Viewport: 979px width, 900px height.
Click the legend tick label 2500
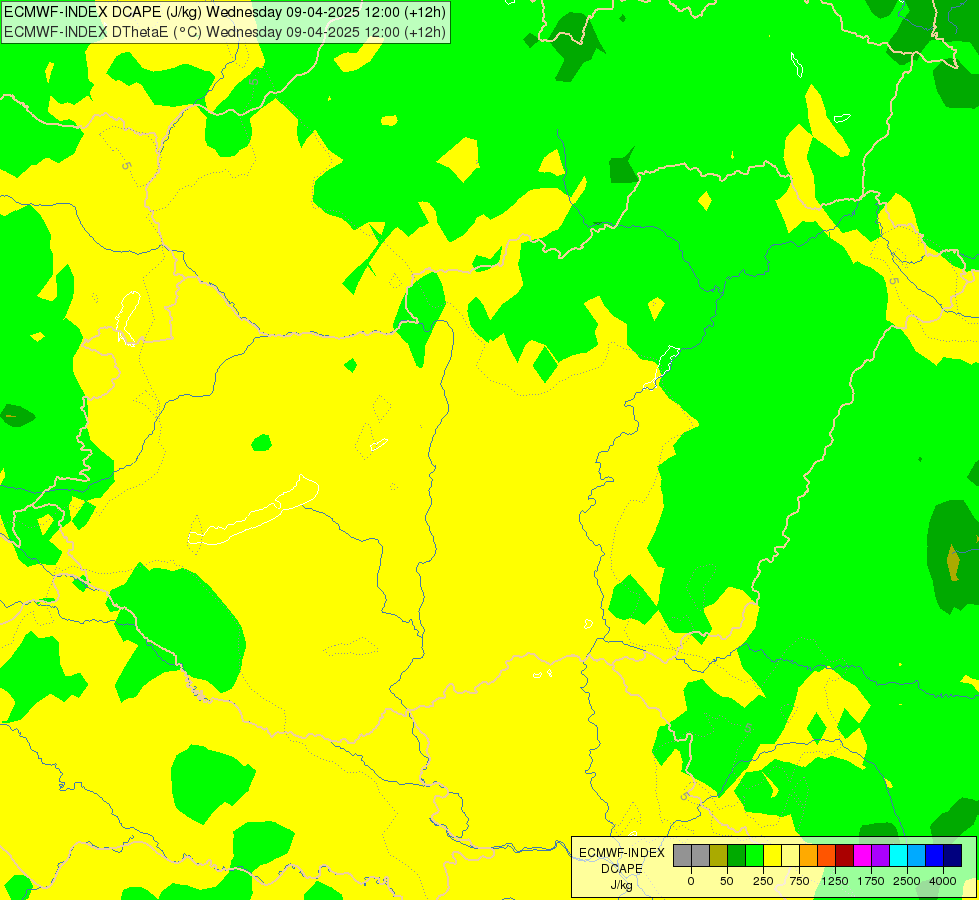point(907,881)
